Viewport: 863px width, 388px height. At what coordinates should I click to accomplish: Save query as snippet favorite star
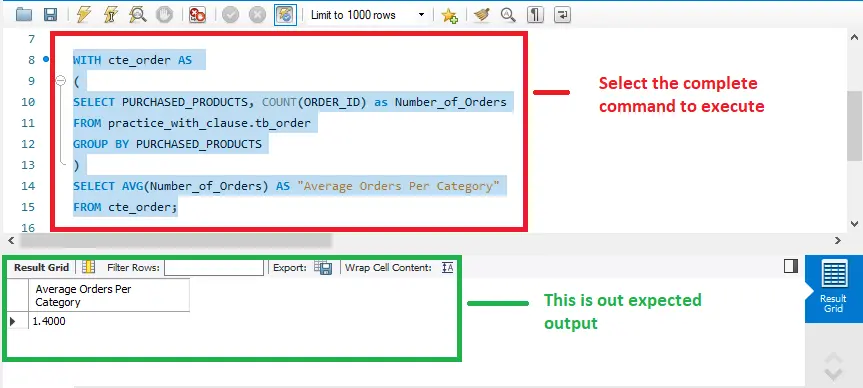(449, 15)
